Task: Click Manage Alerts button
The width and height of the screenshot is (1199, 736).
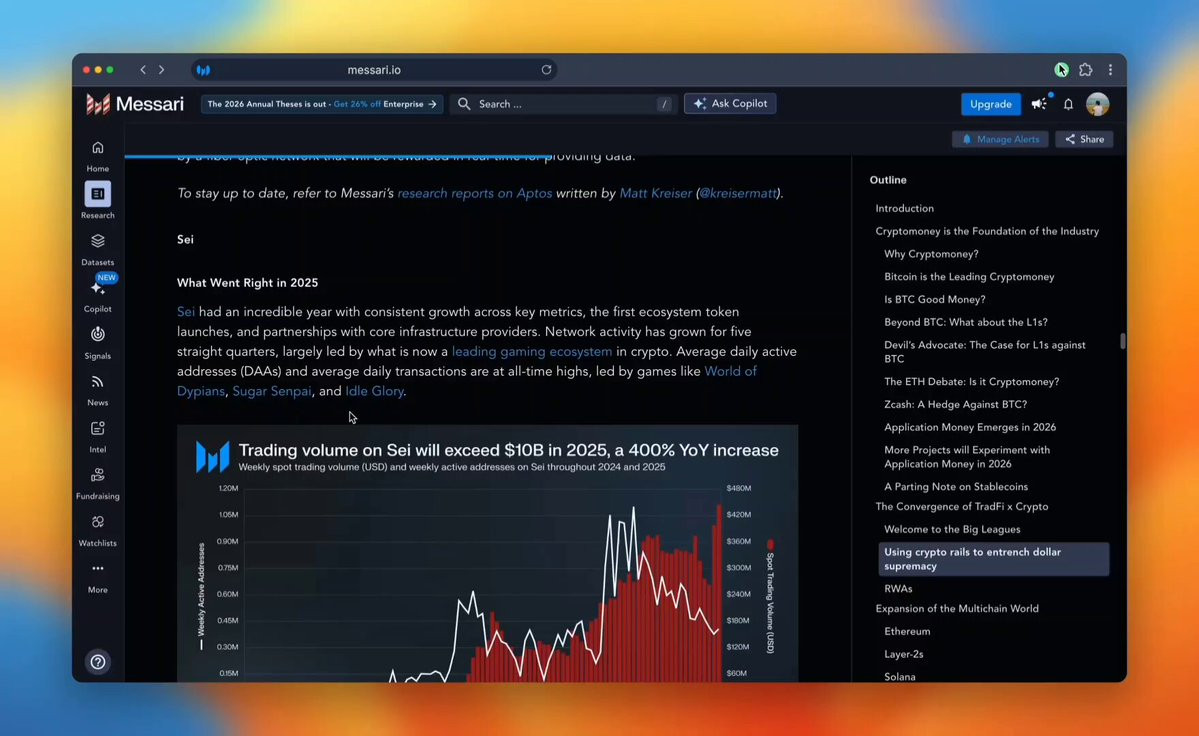Action: pyautogui.click(x=1000, y=139)
